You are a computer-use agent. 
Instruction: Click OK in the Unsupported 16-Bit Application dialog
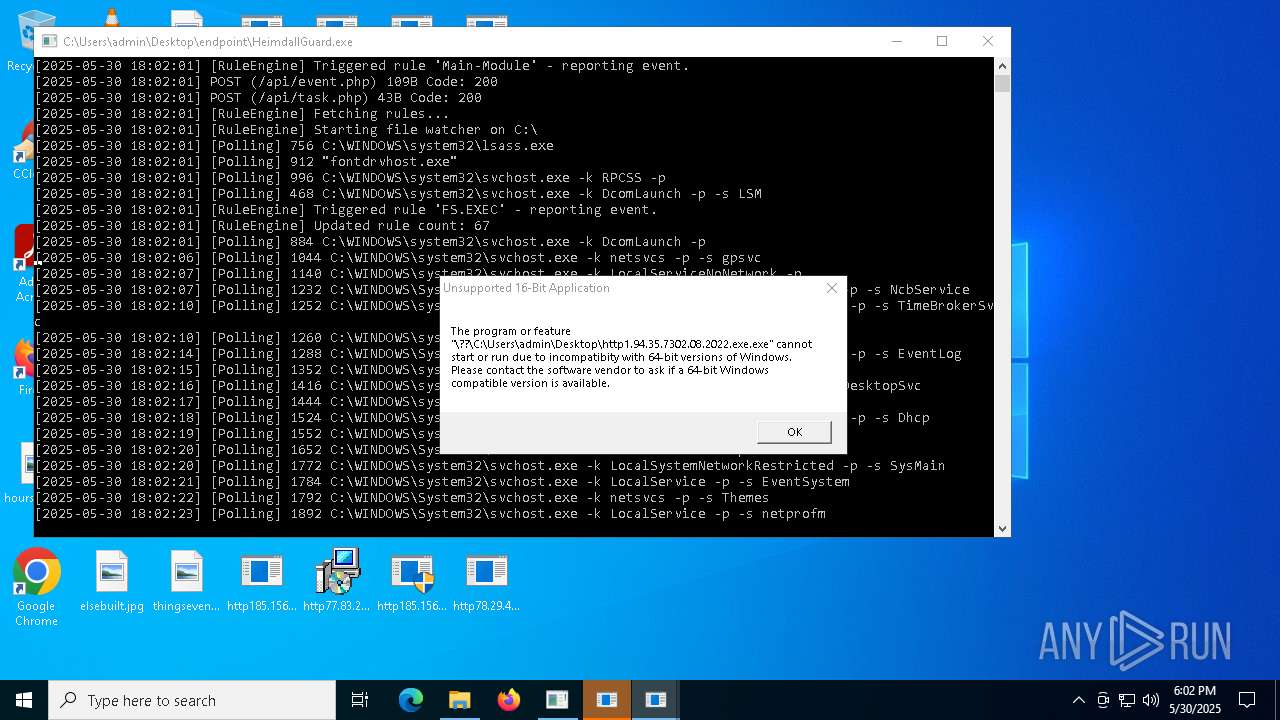coord(794,432)
